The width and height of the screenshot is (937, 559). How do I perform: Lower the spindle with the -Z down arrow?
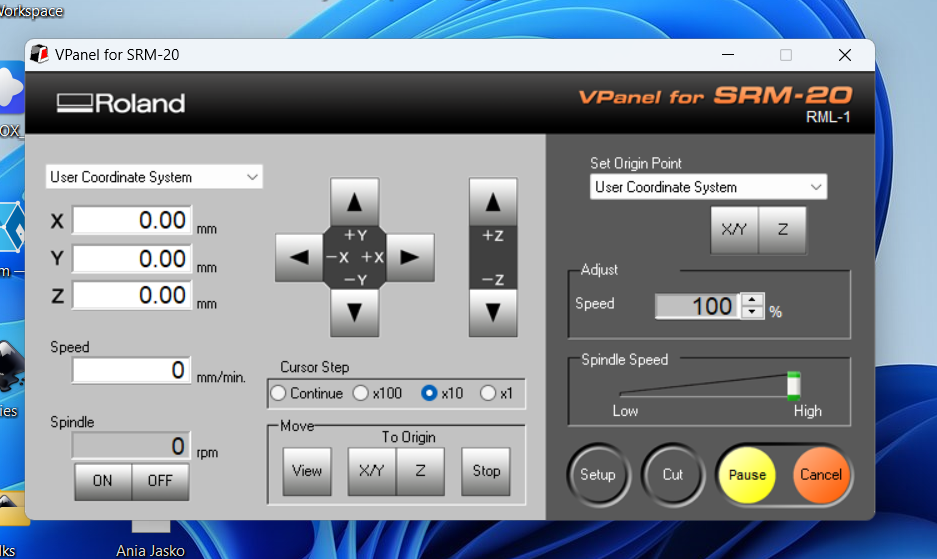click(493, 312)
